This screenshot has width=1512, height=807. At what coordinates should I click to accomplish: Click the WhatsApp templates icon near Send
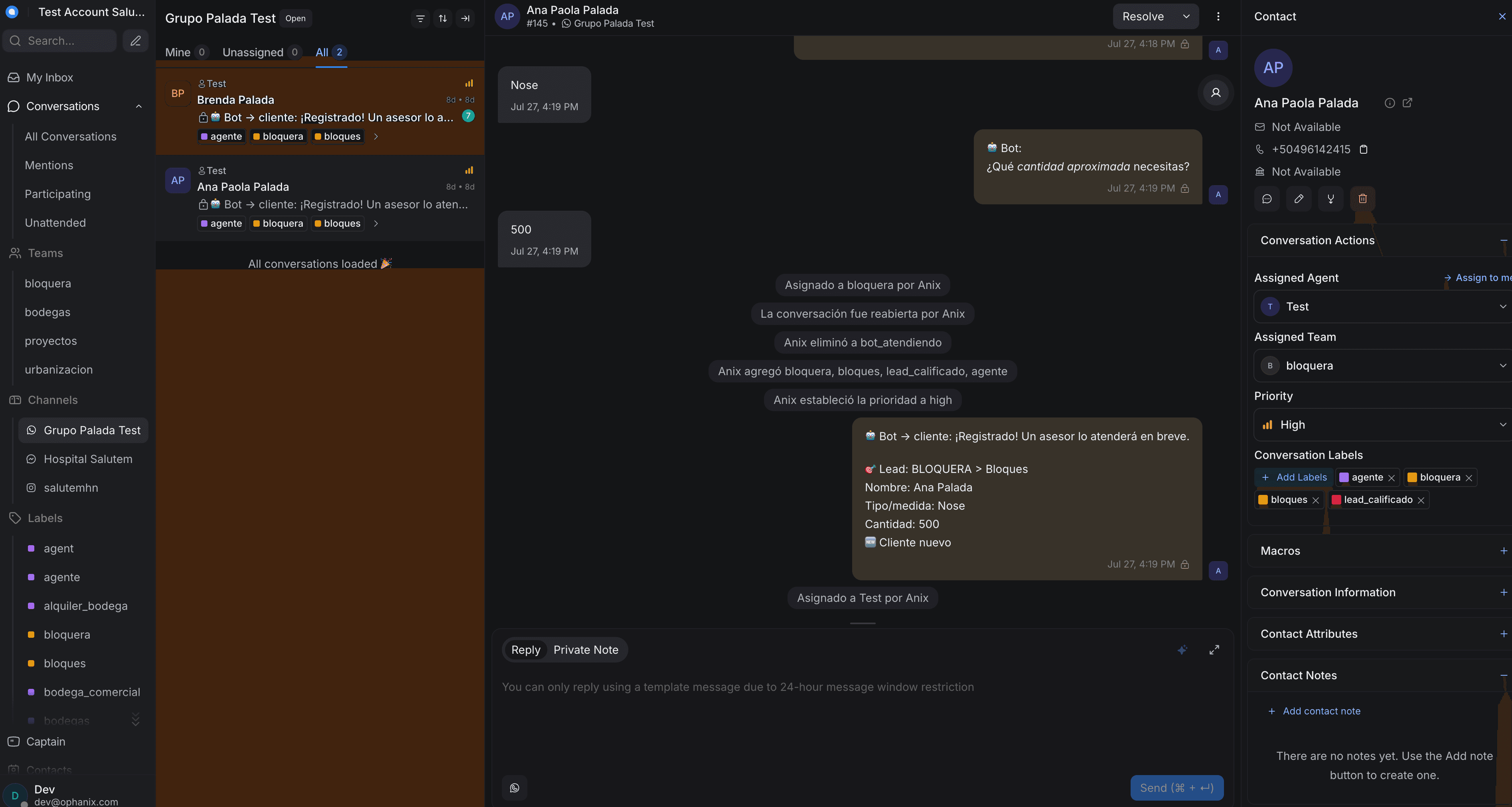[514, 787]
